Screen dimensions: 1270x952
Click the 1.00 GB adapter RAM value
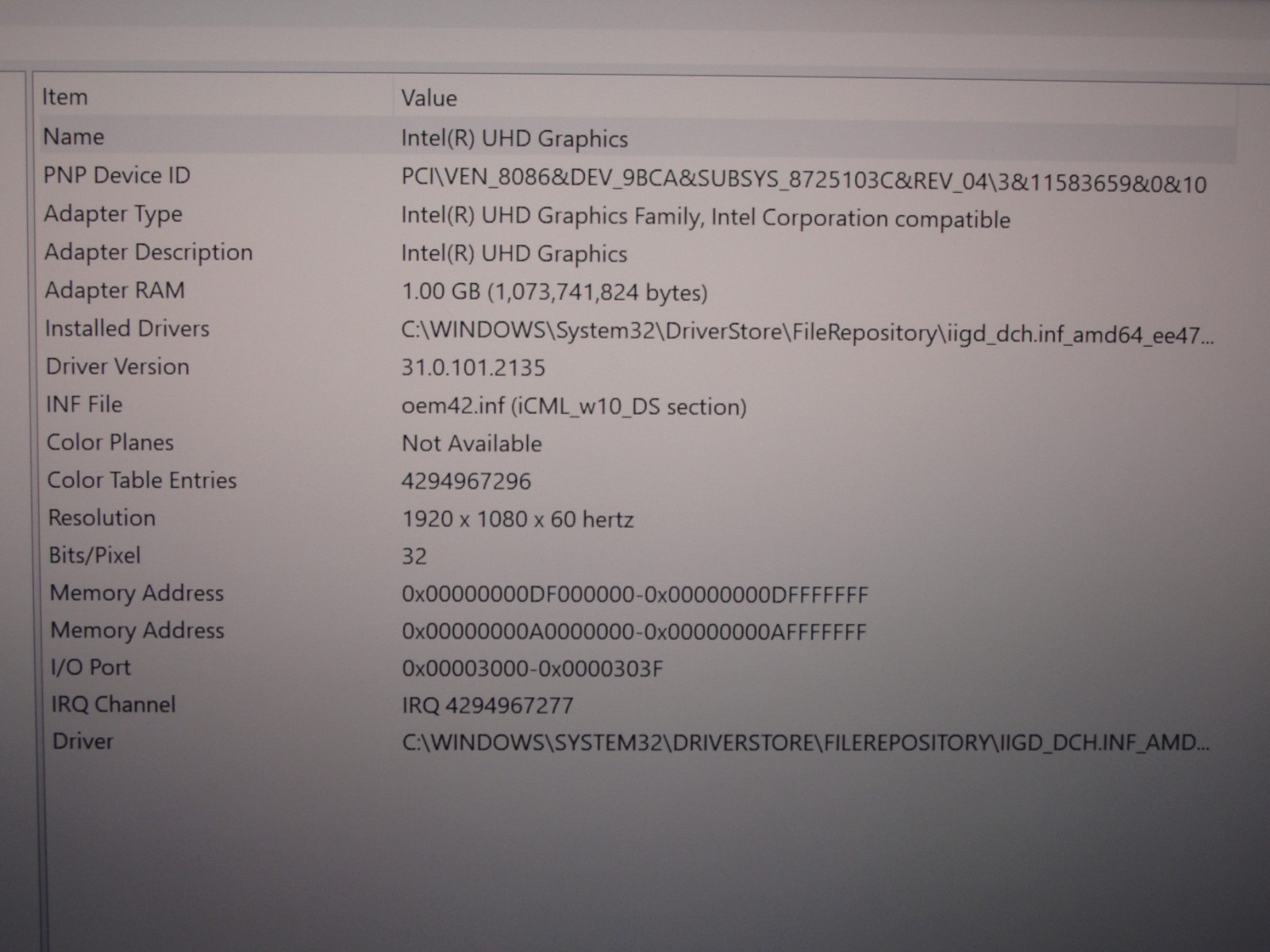tap(554, 292)
